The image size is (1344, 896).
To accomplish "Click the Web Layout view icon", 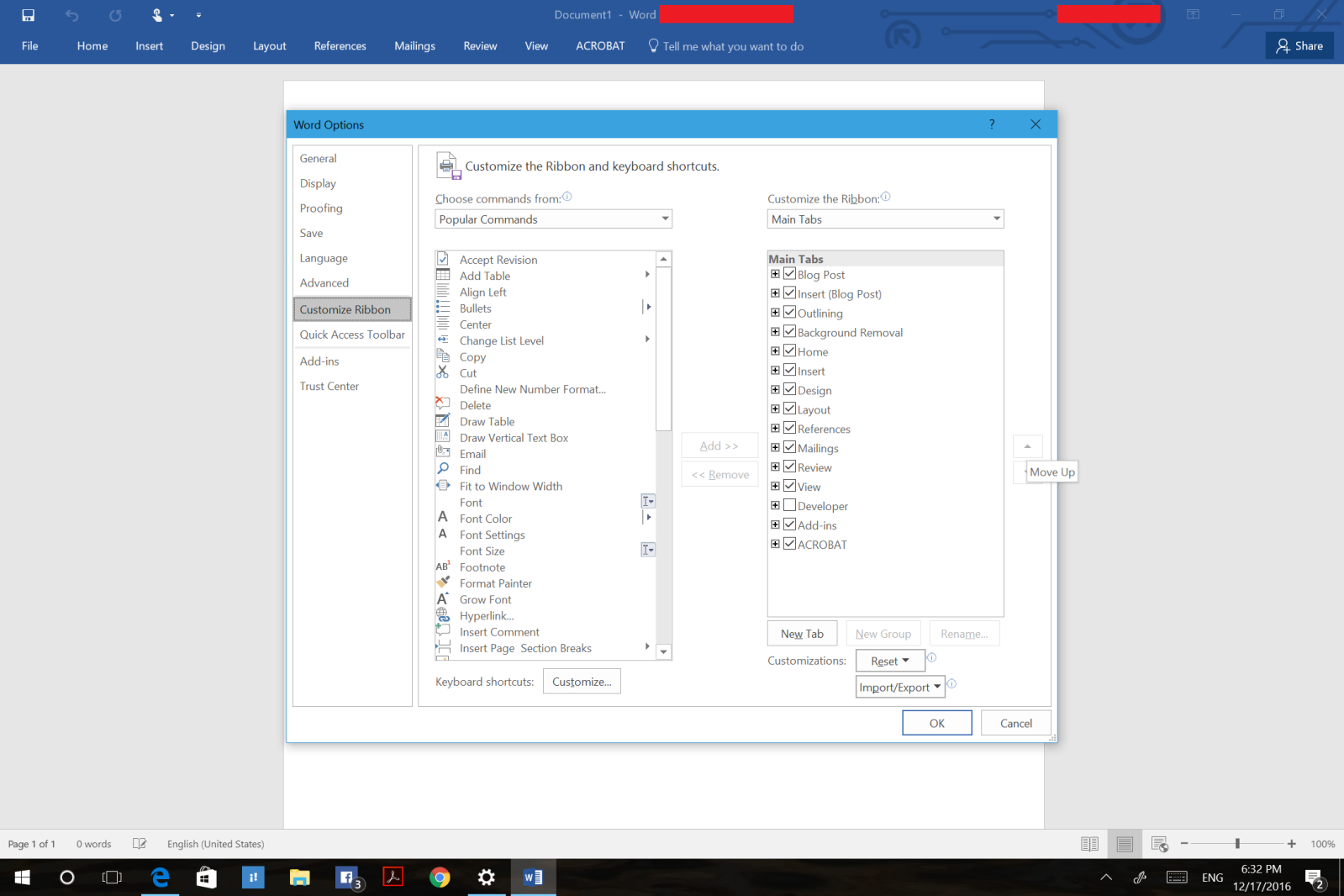I will click(1160, 844).
